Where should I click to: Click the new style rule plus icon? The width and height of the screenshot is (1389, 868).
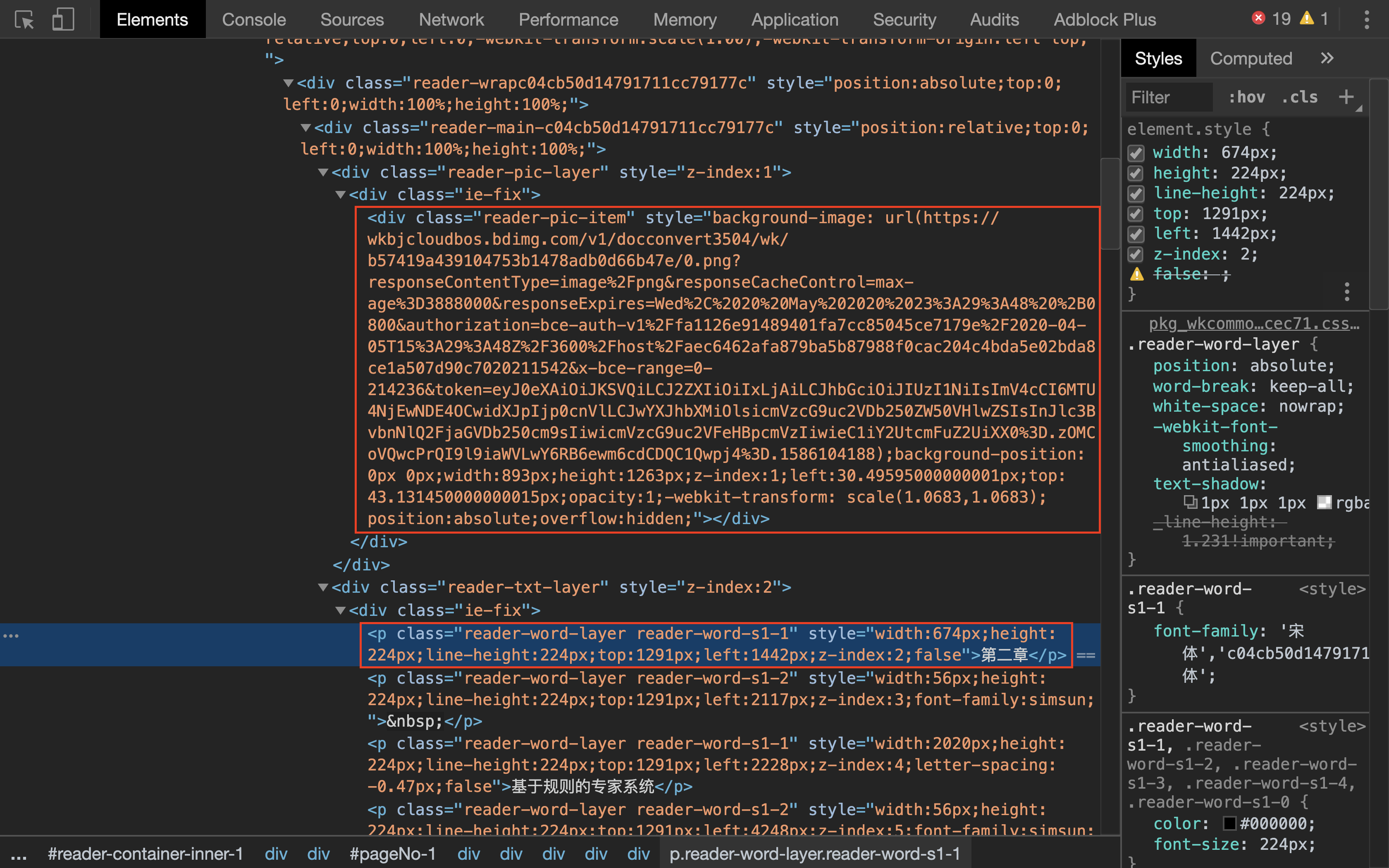(x=1346, y=97)
